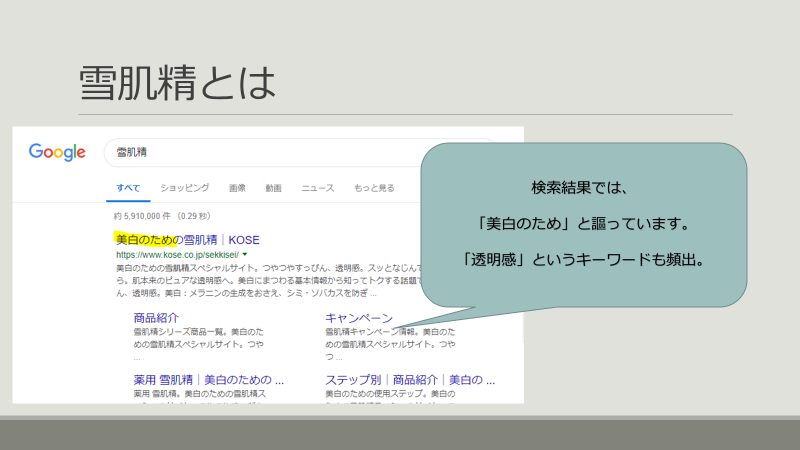Switch to the ショッピング tab

coord(185,188)
